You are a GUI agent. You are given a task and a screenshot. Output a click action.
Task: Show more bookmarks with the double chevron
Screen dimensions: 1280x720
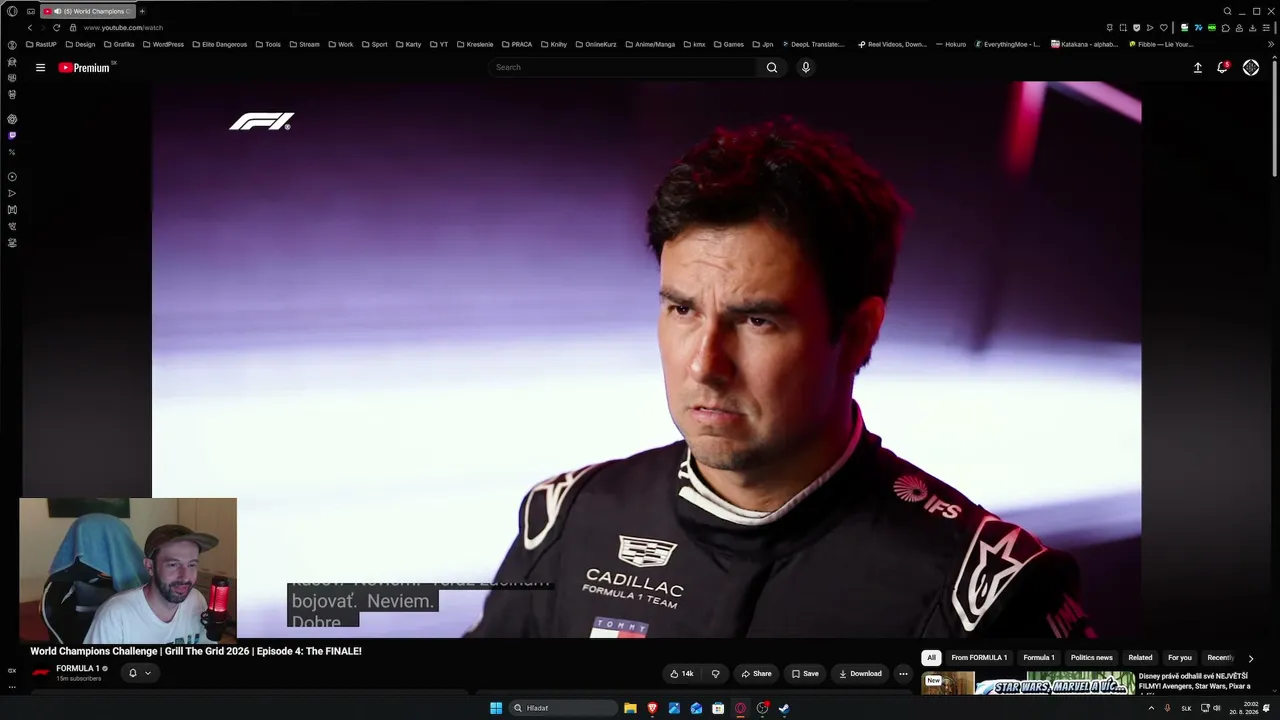click(1271, 44)
